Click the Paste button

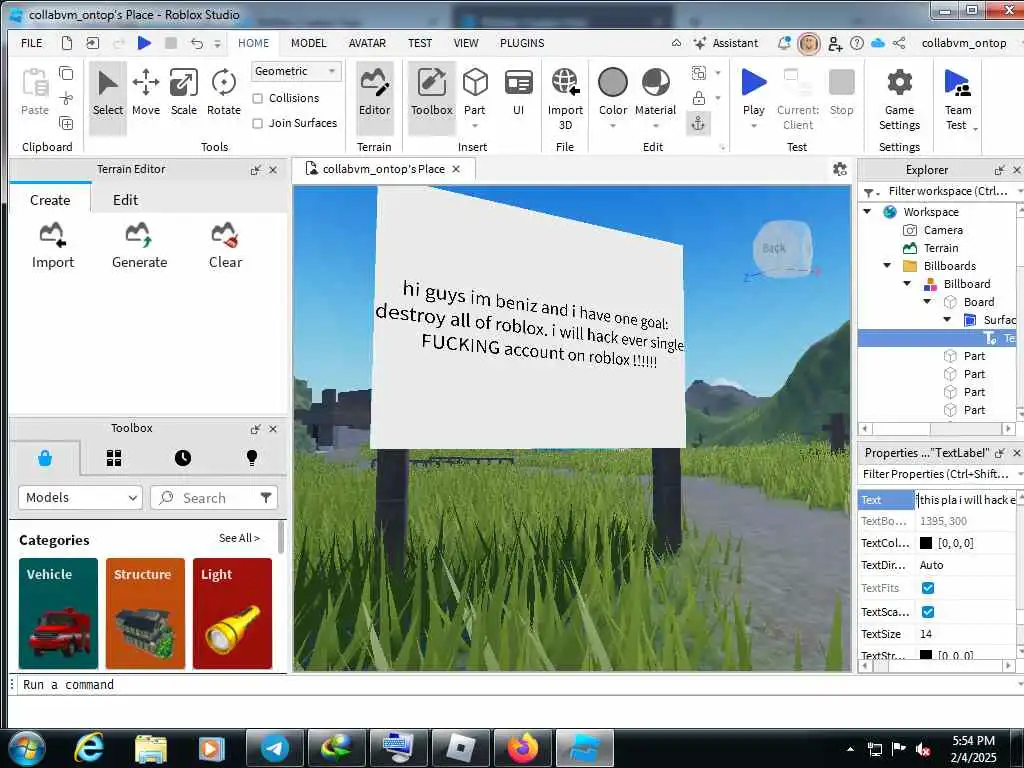click(x=35, y=92)
